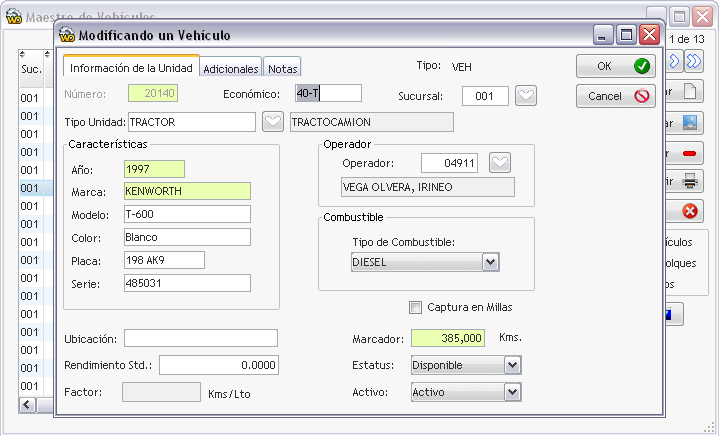Click the red minus delete button
719x436 pixels.
[x=685, y=153]
